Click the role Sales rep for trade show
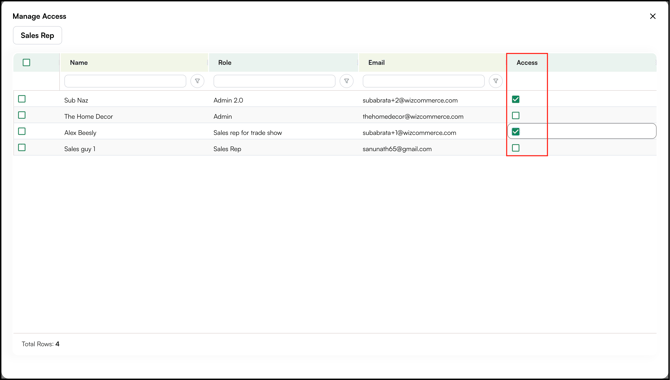This screenshot has height=380, width=670. (248, 133)
